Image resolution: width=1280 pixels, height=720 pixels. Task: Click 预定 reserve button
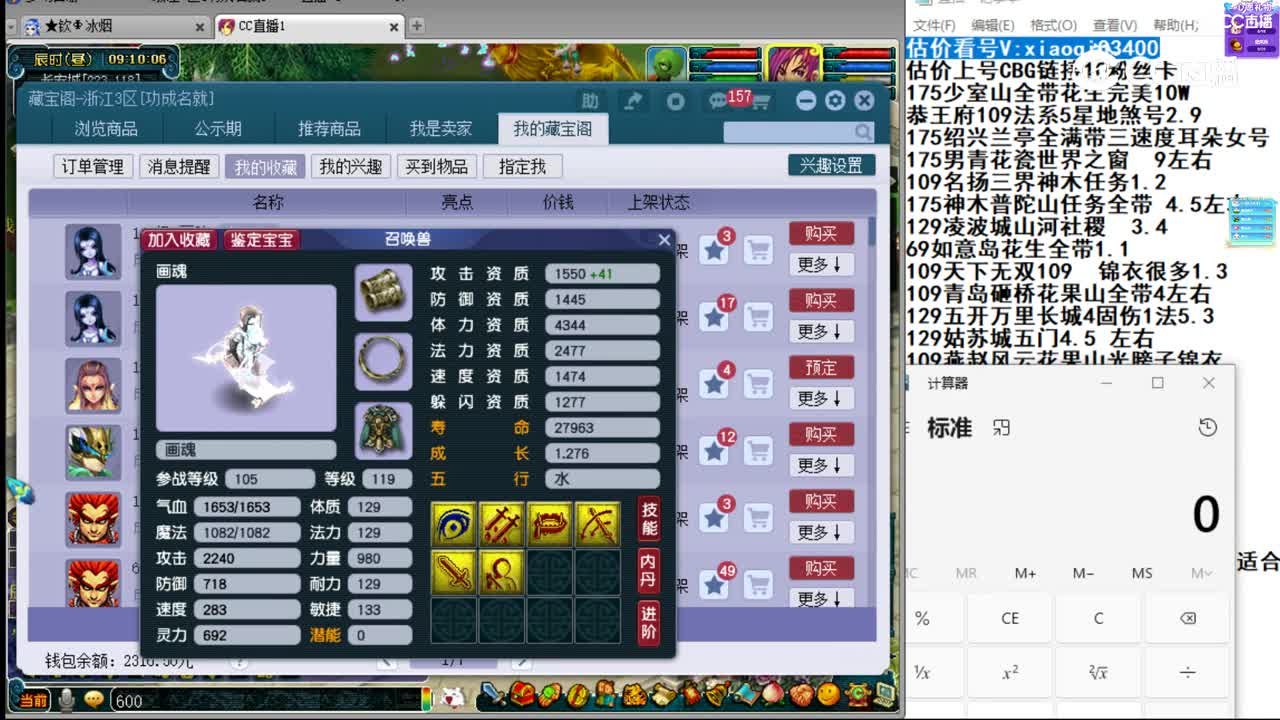[x=821, y=367]
